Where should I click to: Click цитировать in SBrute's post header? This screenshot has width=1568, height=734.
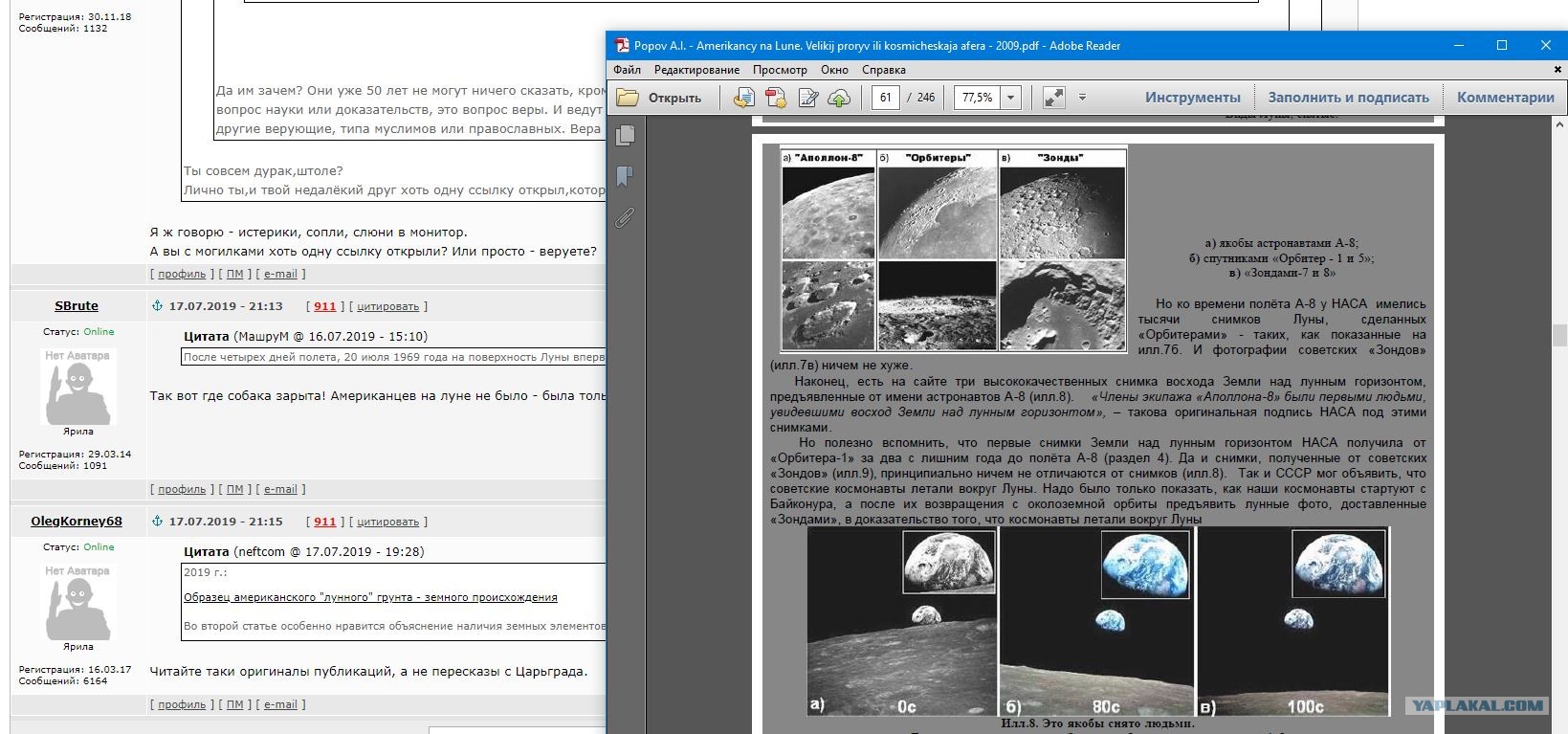click(x=387, y=306)
